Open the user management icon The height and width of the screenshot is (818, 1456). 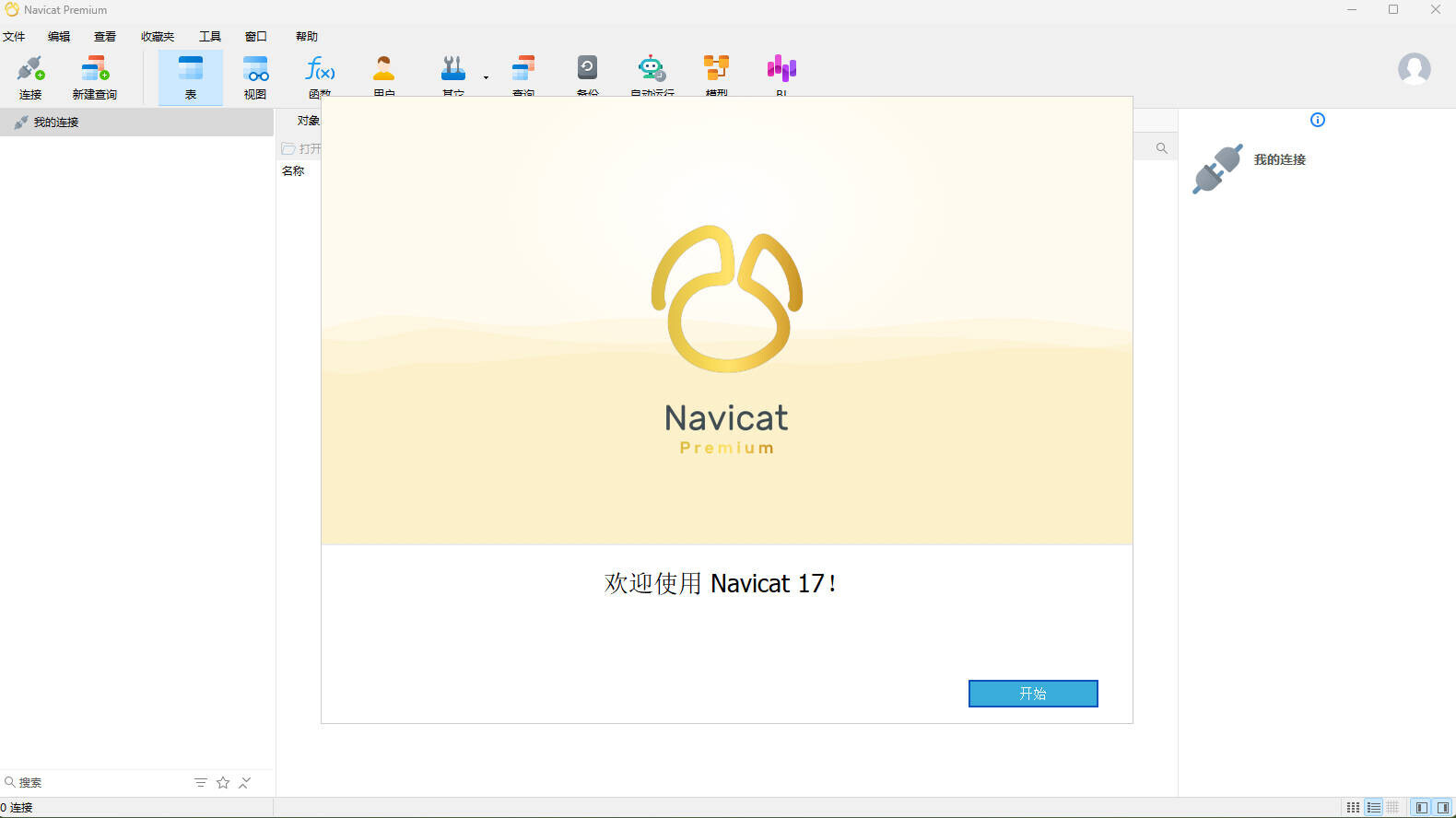coord(384,69)
